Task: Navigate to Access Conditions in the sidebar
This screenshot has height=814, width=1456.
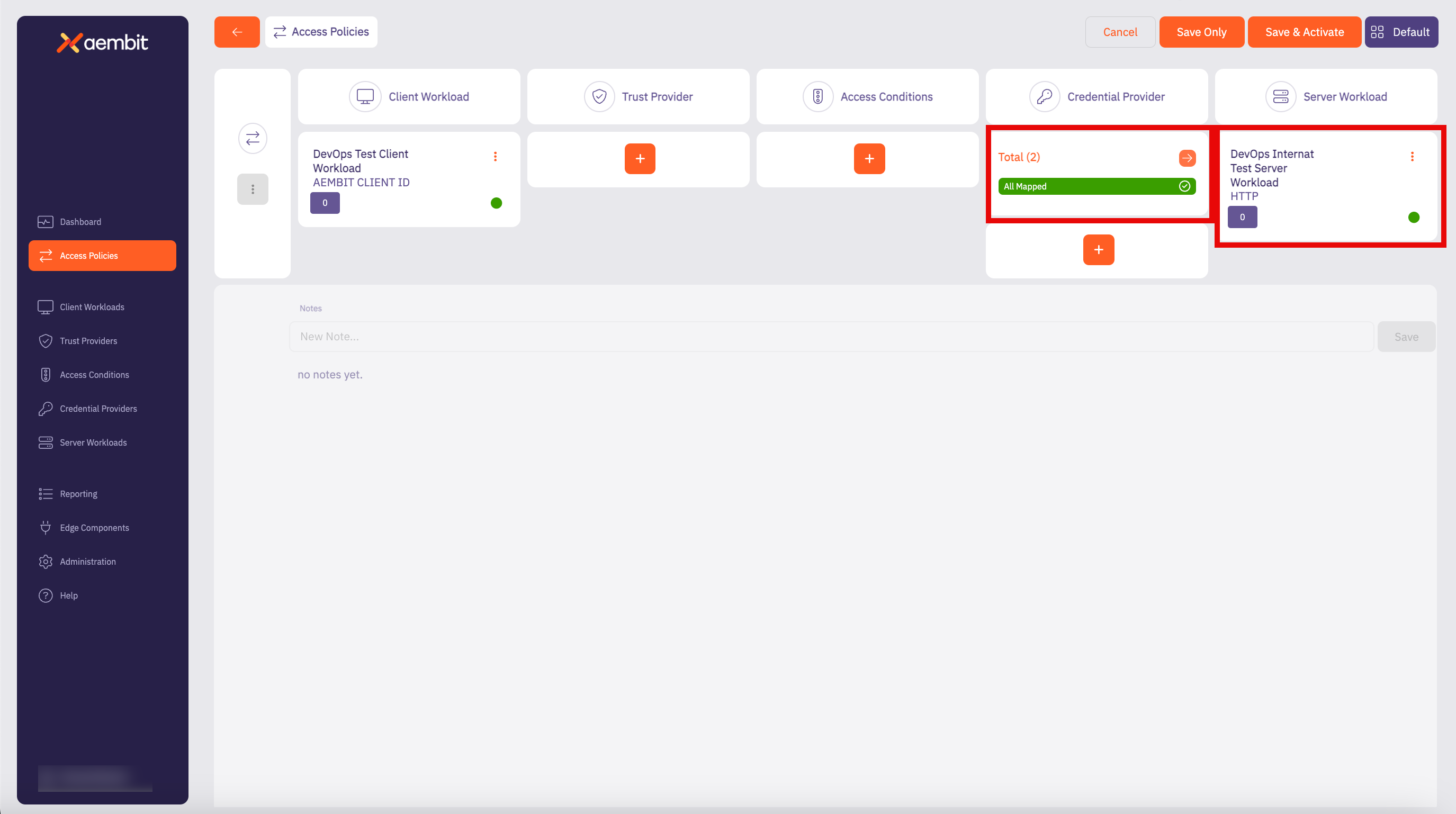Action: 102,375
